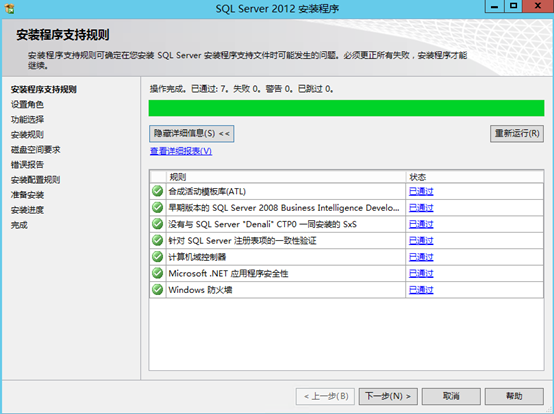Click green check icon for 注册表项的一致性验证 row
The width and height of the screenshot is (554, 414).
point(157,240)
